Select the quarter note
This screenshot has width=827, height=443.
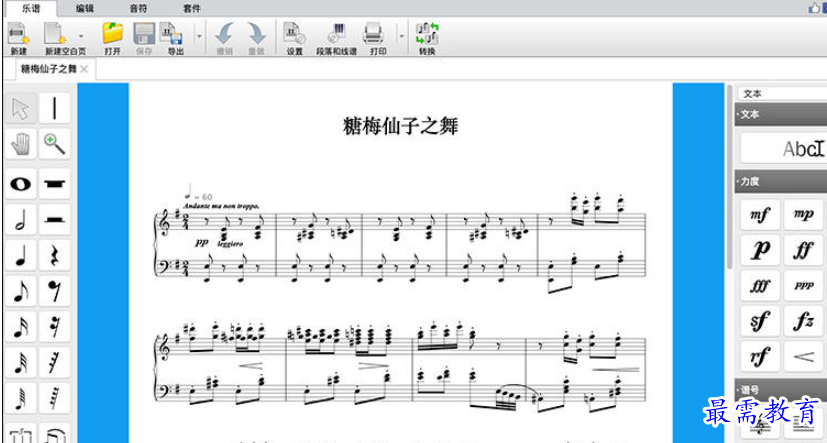[21, 255]
